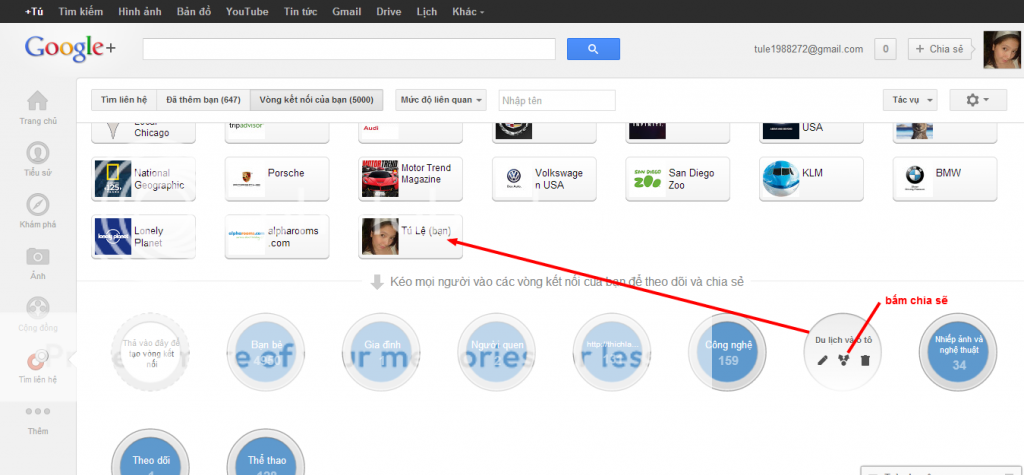Open Khám phá compass icon

pyautogui.click(x=37, y=205)
